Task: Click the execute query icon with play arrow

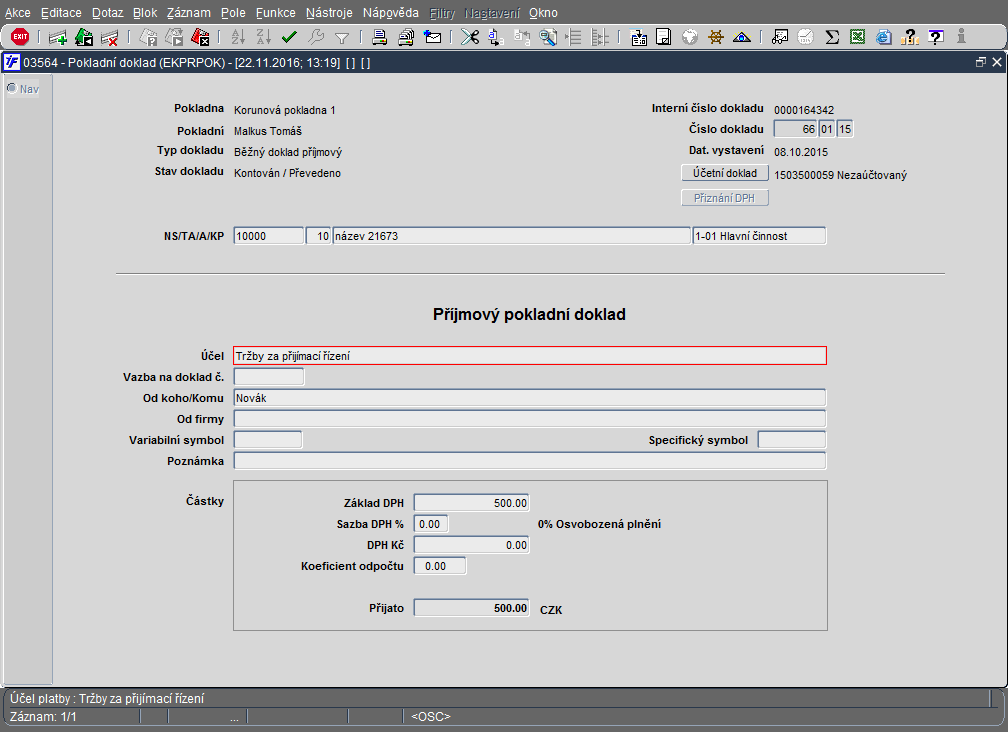Action: pos(174,37)
